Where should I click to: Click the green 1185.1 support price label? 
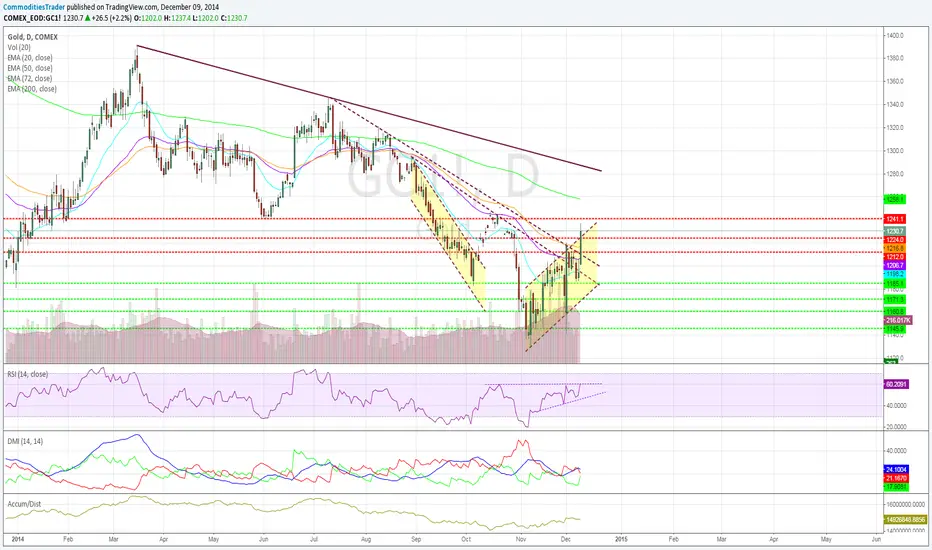pyautogui.click(x=895, y=284)
